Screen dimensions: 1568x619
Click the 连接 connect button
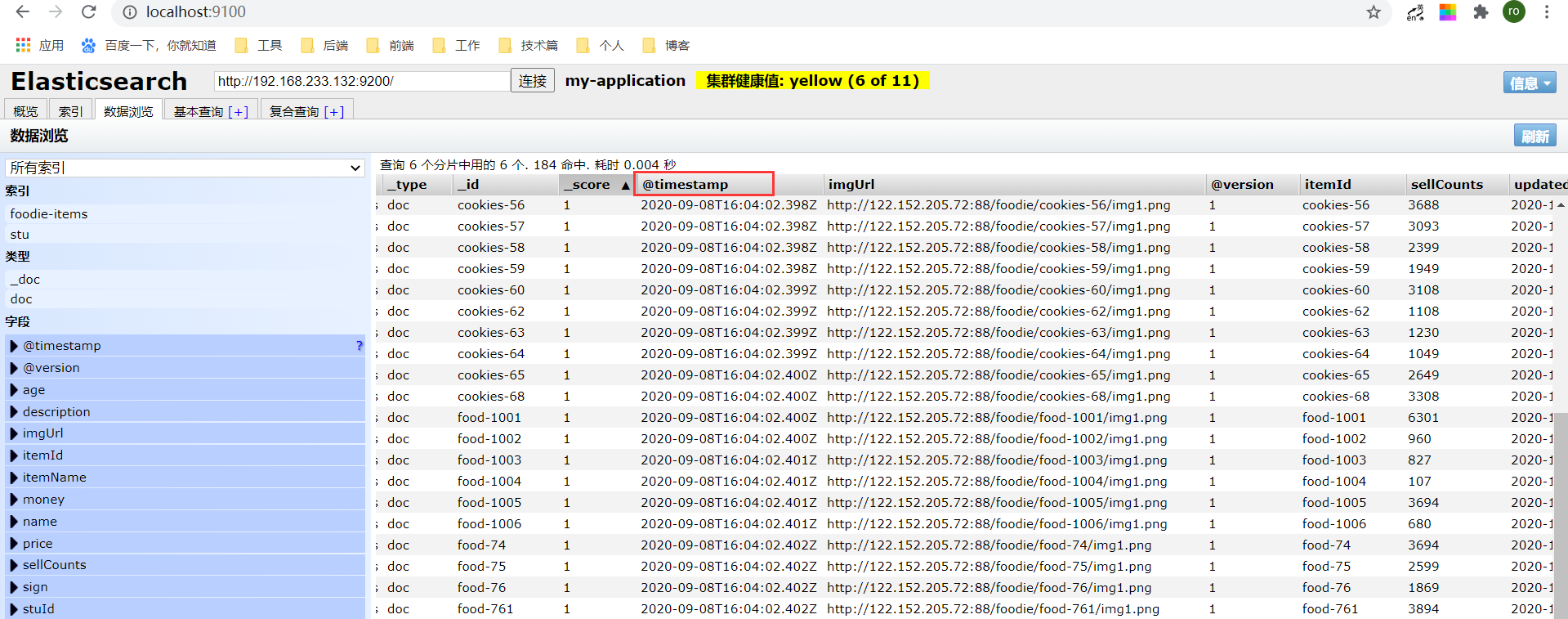[533, 81]
